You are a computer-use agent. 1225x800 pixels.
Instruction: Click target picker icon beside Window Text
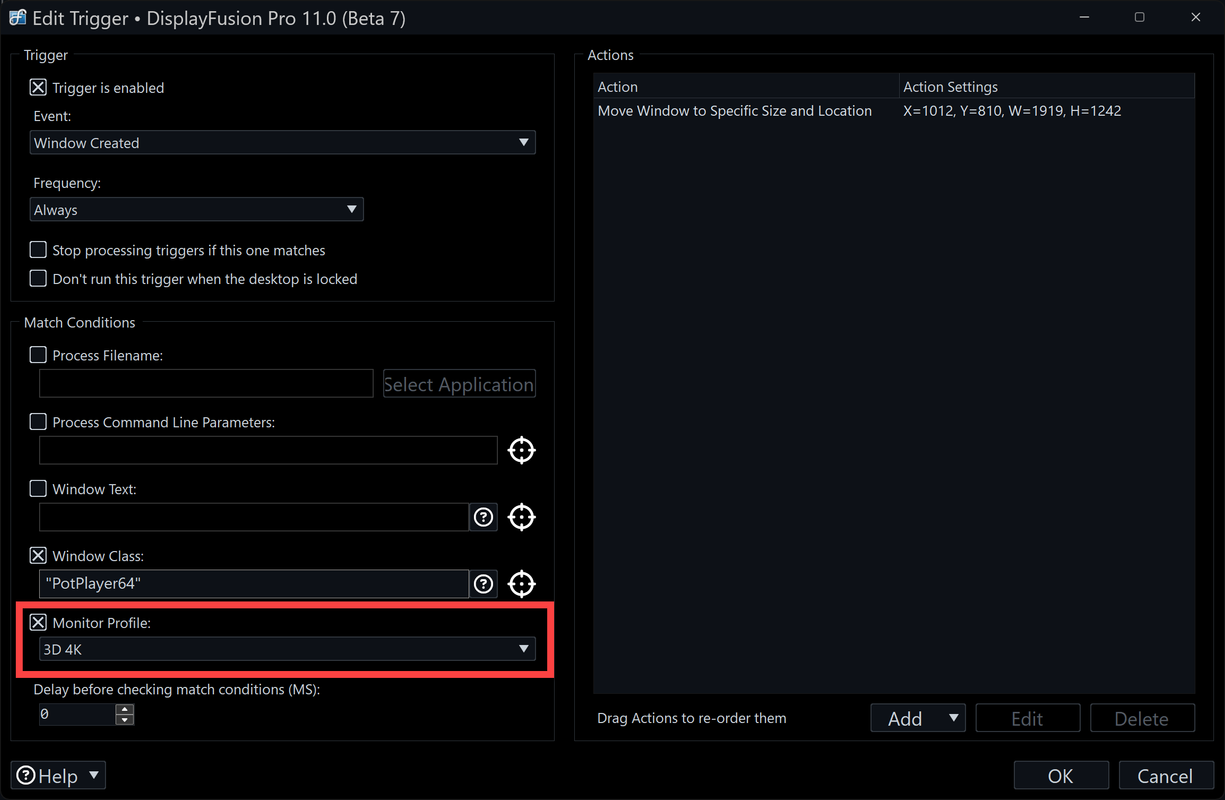point(521,517)
